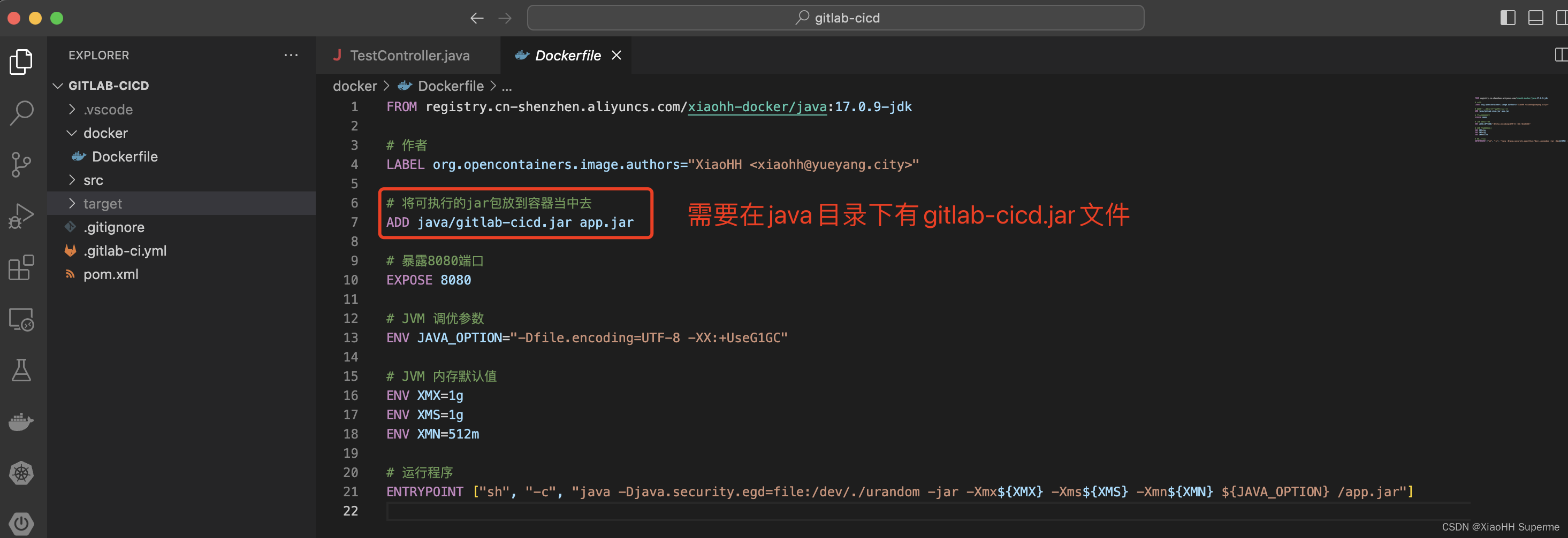Click line number 7 in the gutter
Screen dimensions: 1568x538
pyautogui.click(x=354, y=222)
